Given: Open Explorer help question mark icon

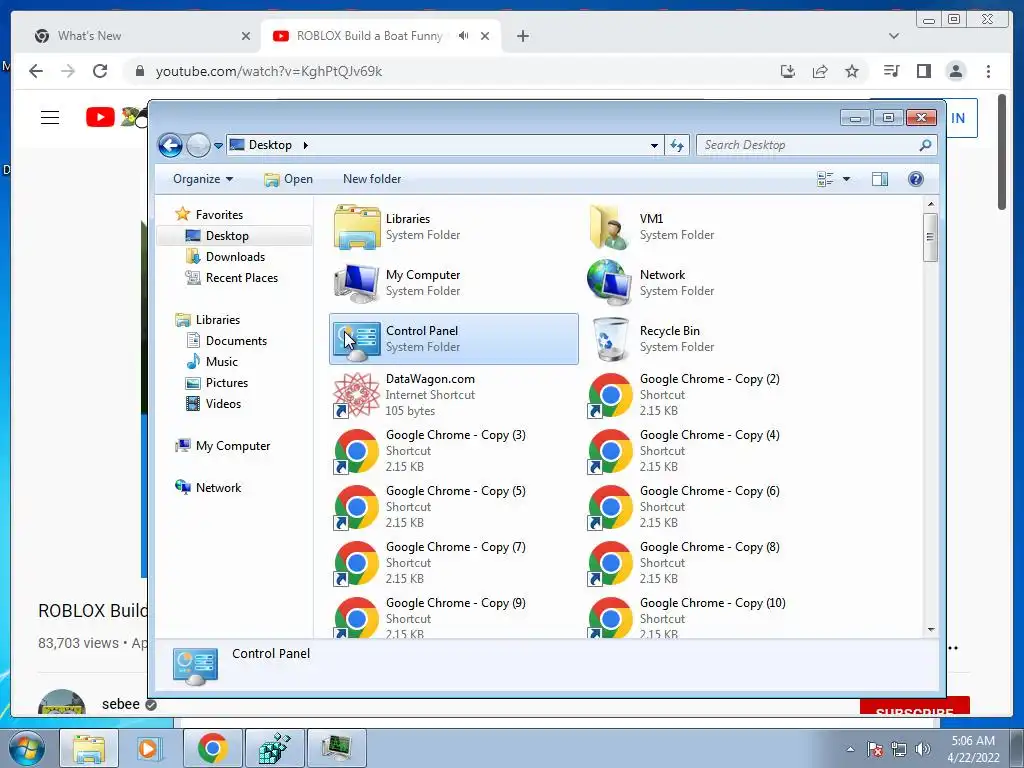Looking at the screenshot, I should point(916,179).
